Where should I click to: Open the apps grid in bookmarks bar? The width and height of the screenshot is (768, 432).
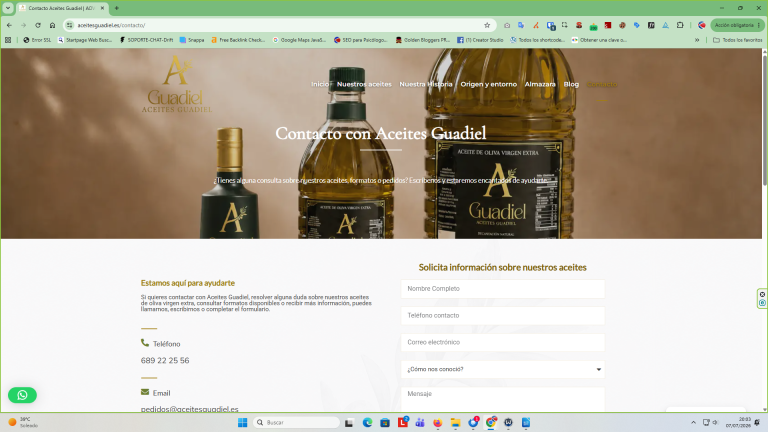point(8,40)
